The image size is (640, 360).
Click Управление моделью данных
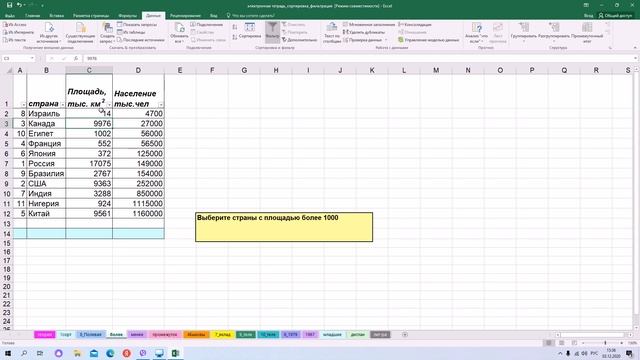429,40
